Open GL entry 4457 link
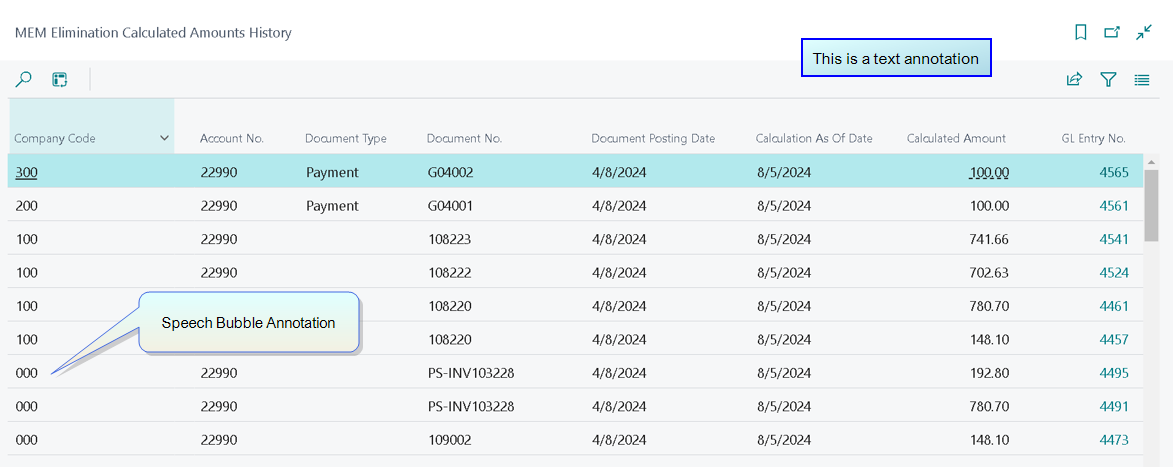1173x471 pixels. (x=1114, y=339)
